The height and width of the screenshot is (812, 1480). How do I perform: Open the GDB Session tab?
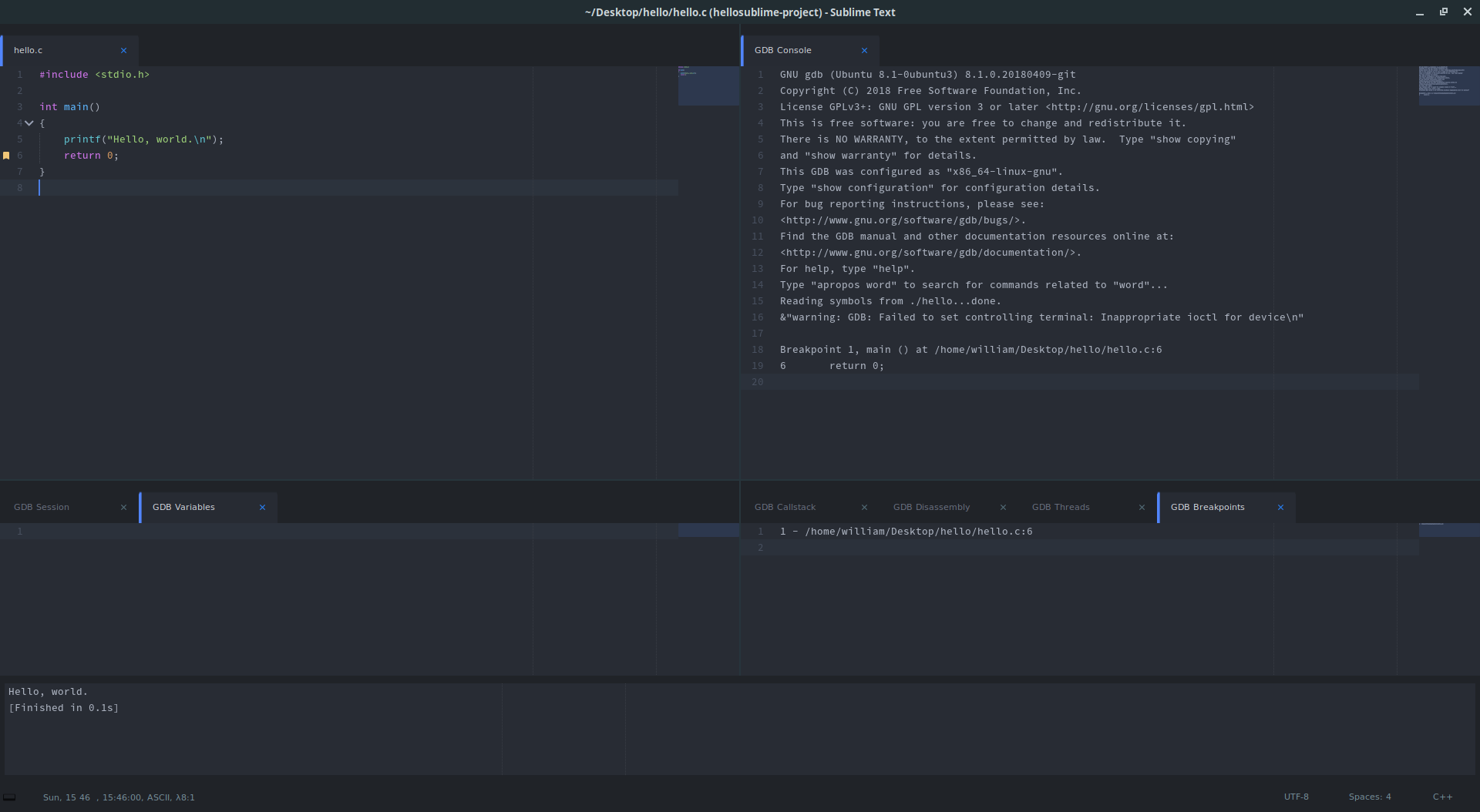tap(69, 508)
